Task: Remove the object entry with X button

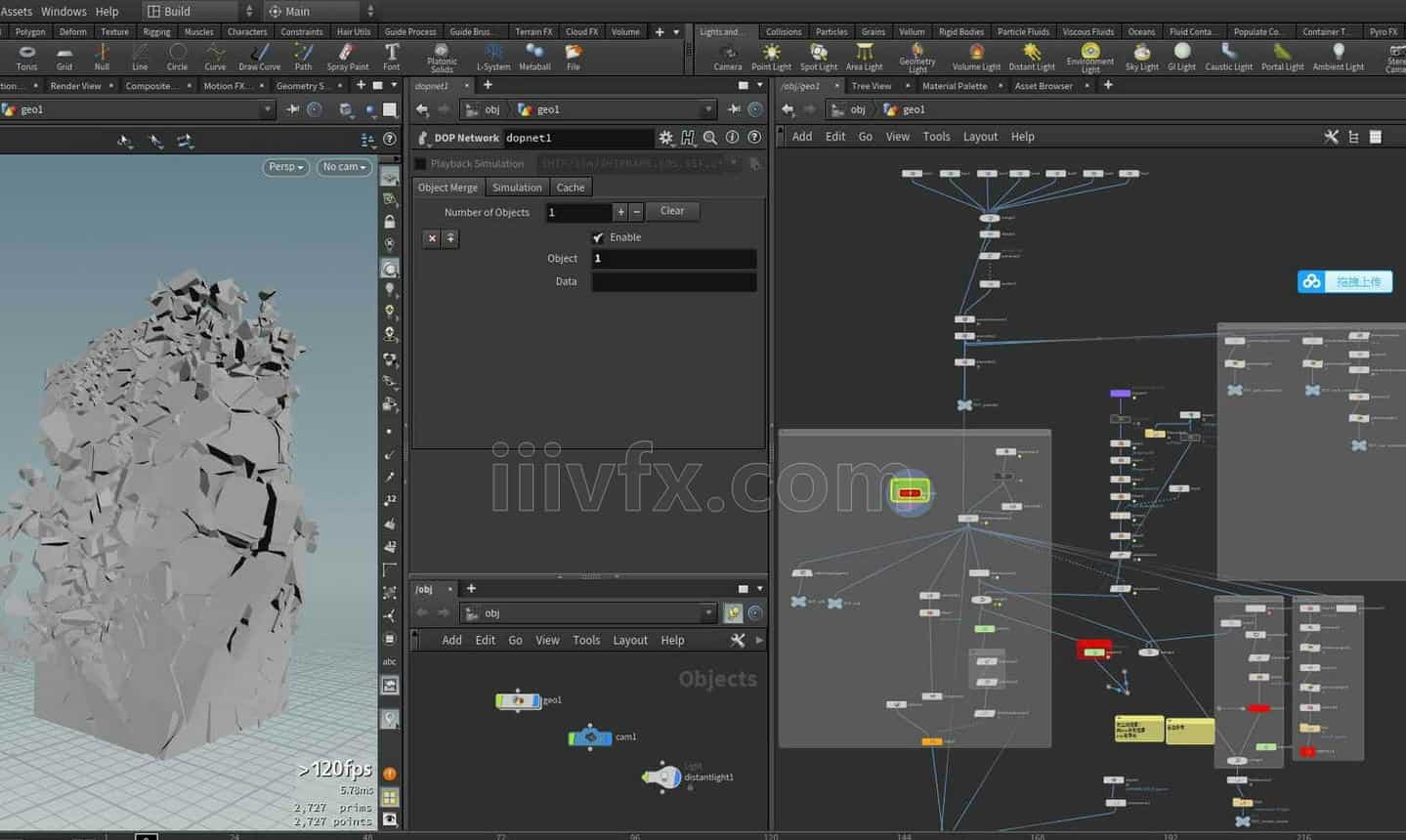Action: click(x=432, y=237)
